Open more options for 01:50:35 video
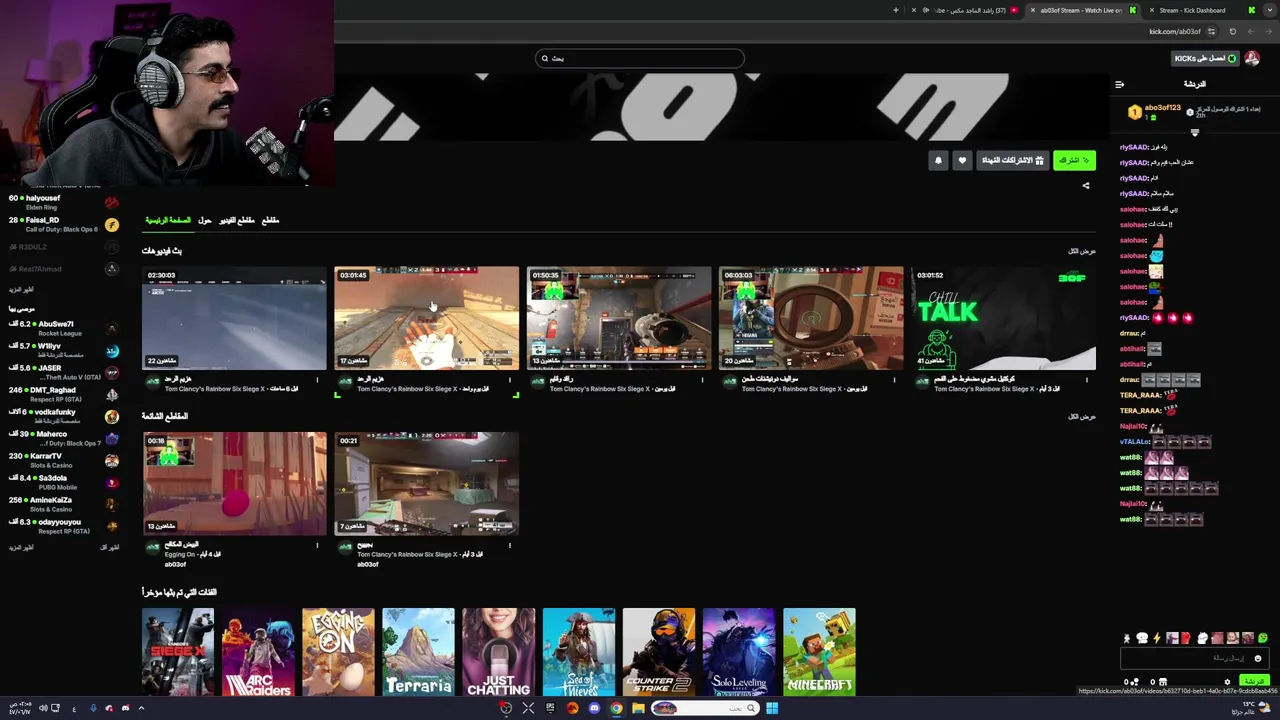 click(x=701, y=380)
